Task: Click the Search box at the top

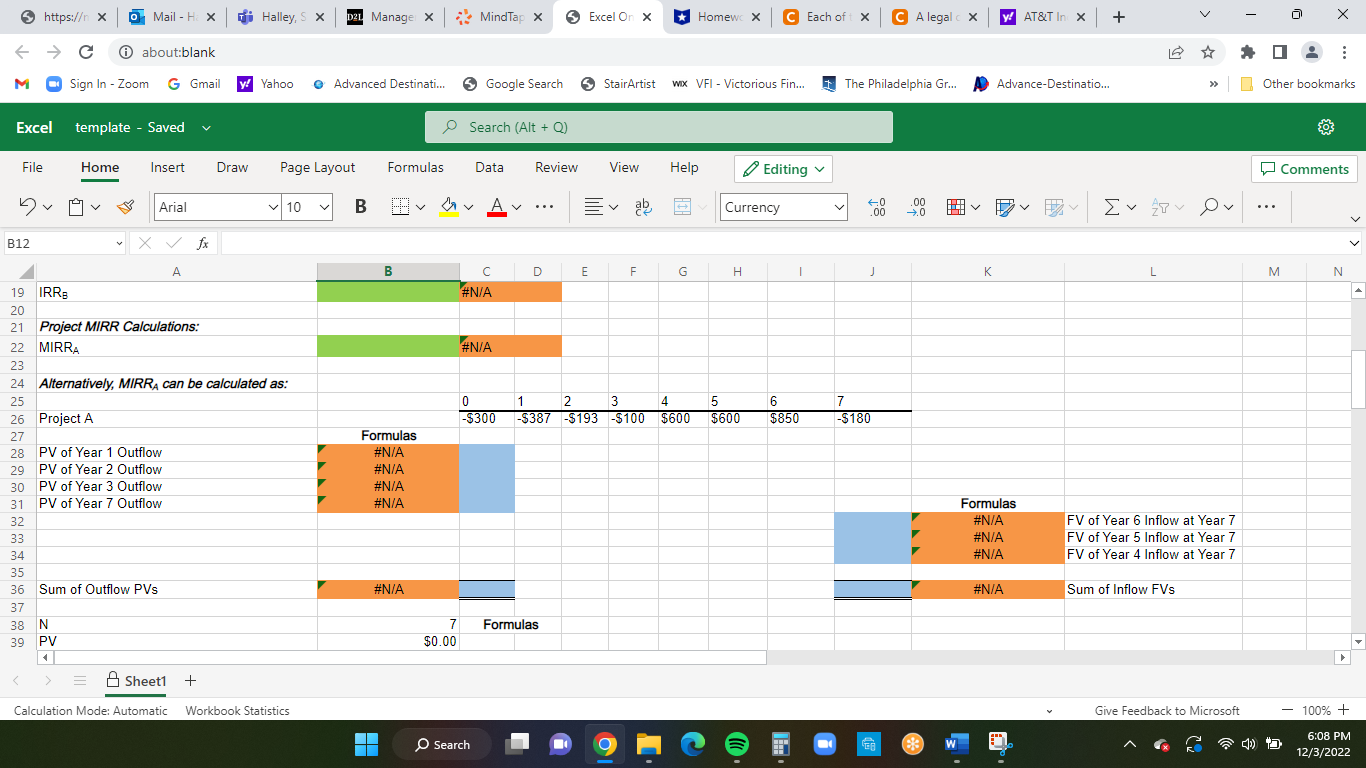Action: click(659, 127)
